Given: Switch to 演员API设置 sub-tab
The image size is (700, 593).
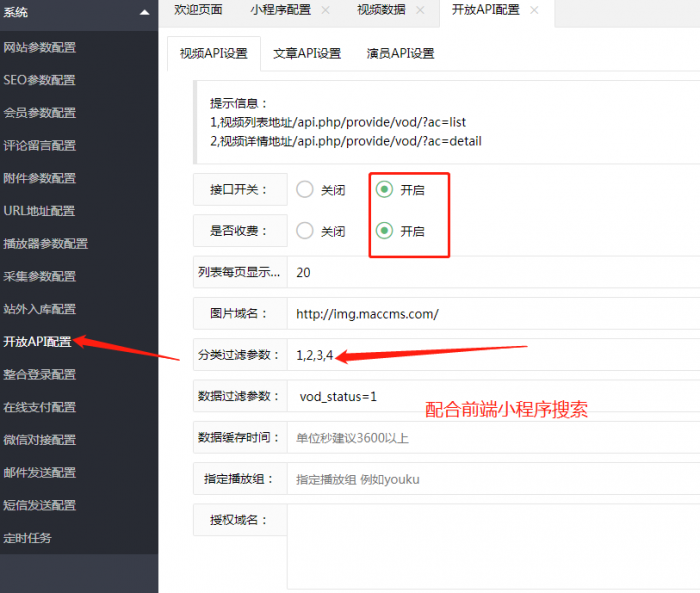Looking at the screenshot, I should coord(400,54).
